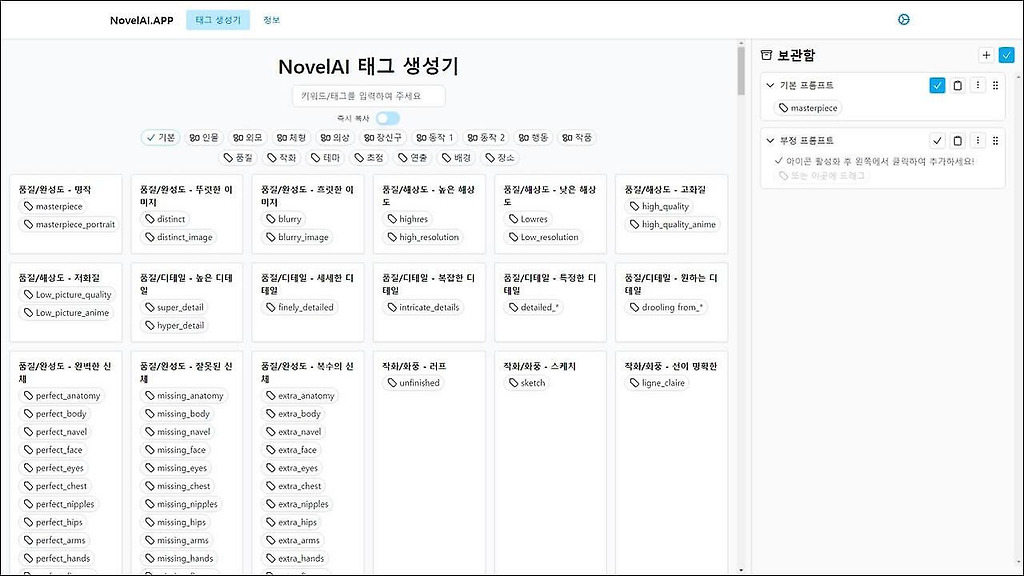1024x576 pixels.
Task: Click the theme toggle icon in the header
Action: coord(903,20)
